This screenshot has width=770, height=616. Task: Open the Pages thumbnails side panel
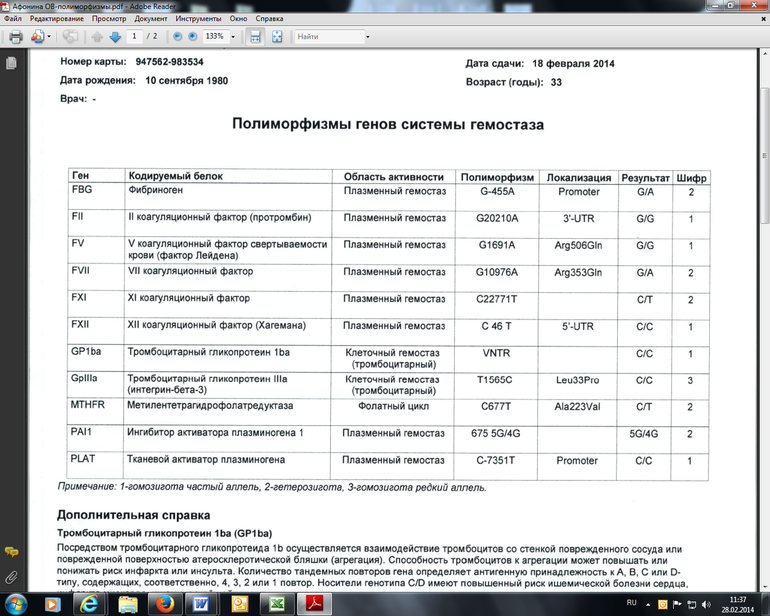(11, 63)
